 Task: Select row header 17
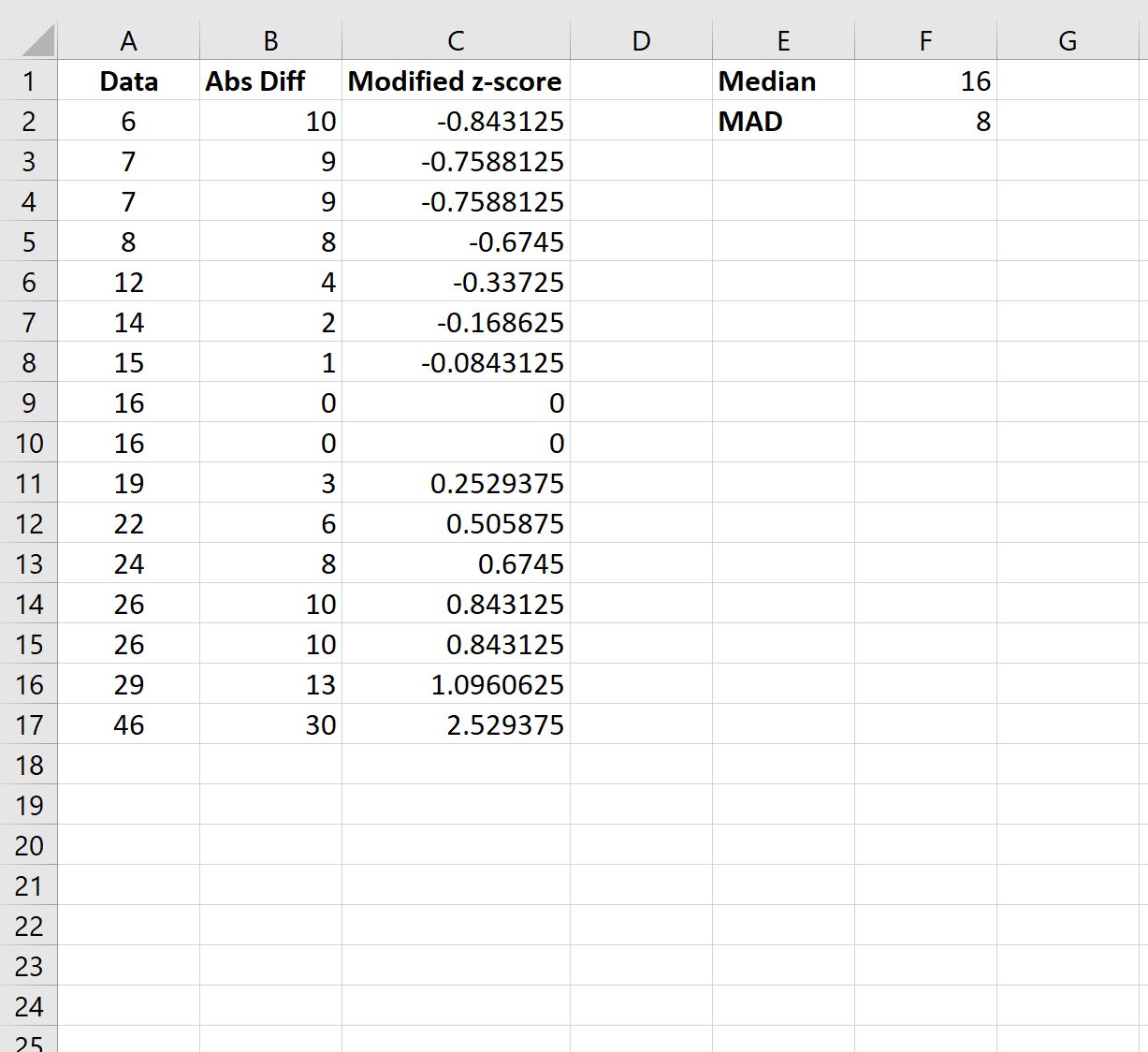(x=29, y=724)
